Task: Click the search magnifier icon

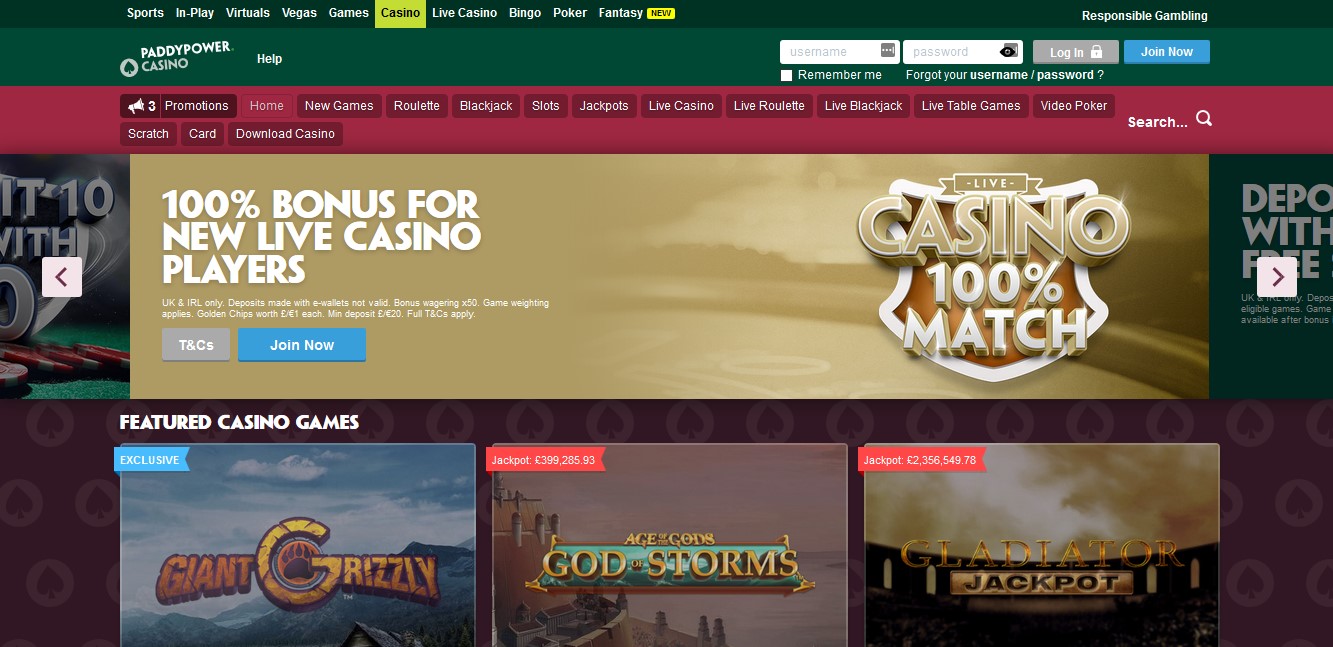Action: click(1204, 119)
